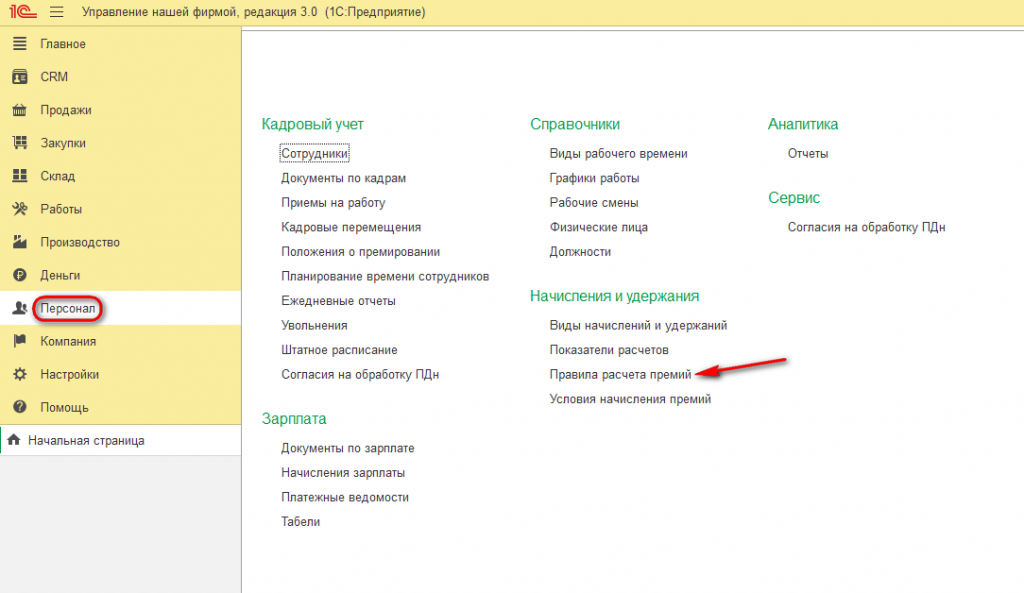Go to the Продажи section
The width and height of the screenshot is (1024, 593).
66,110
